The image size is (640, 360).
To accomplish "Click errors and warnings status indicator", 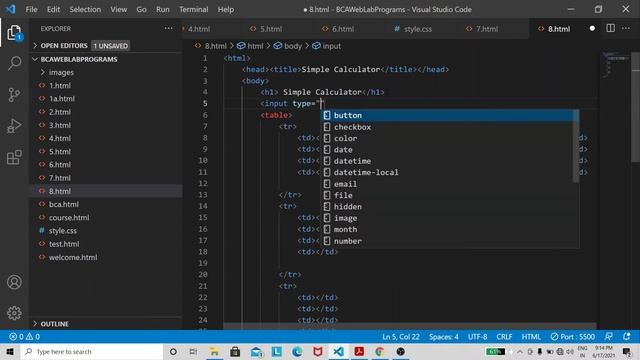I will point(24,337).
